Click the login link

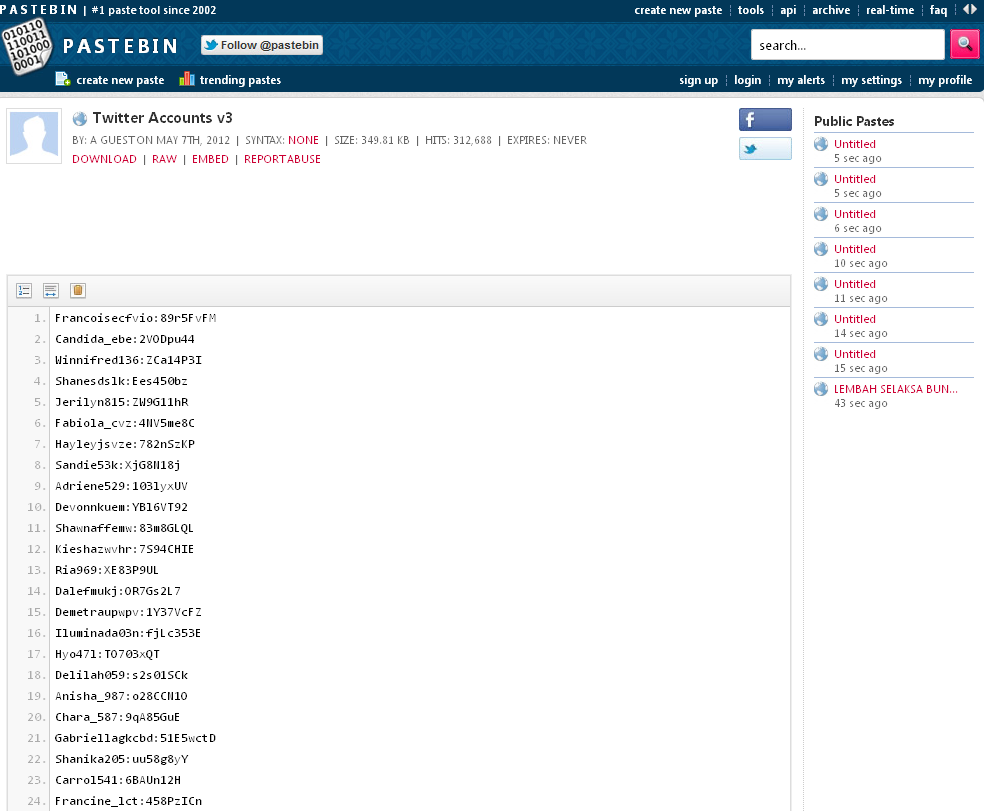tap(747, 80)
